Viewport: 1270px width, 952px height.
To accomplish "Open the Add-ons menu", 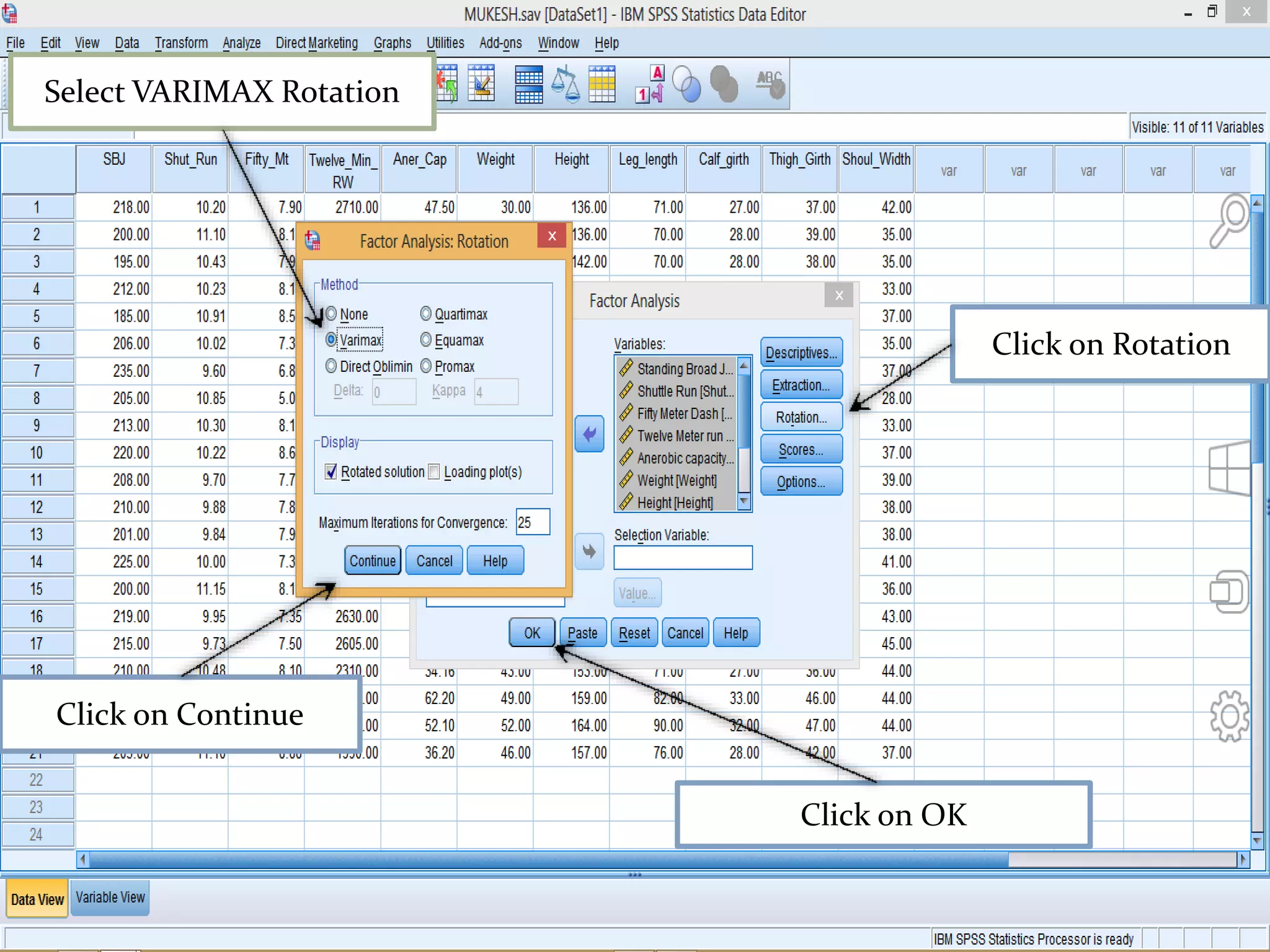I will pos(500,43).
